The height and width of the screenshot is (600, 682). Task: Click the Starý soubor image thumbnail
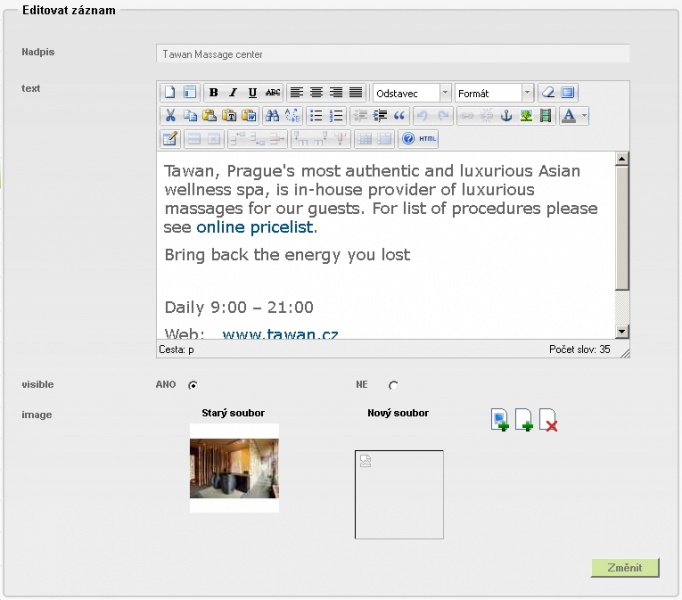coord(234,468)
